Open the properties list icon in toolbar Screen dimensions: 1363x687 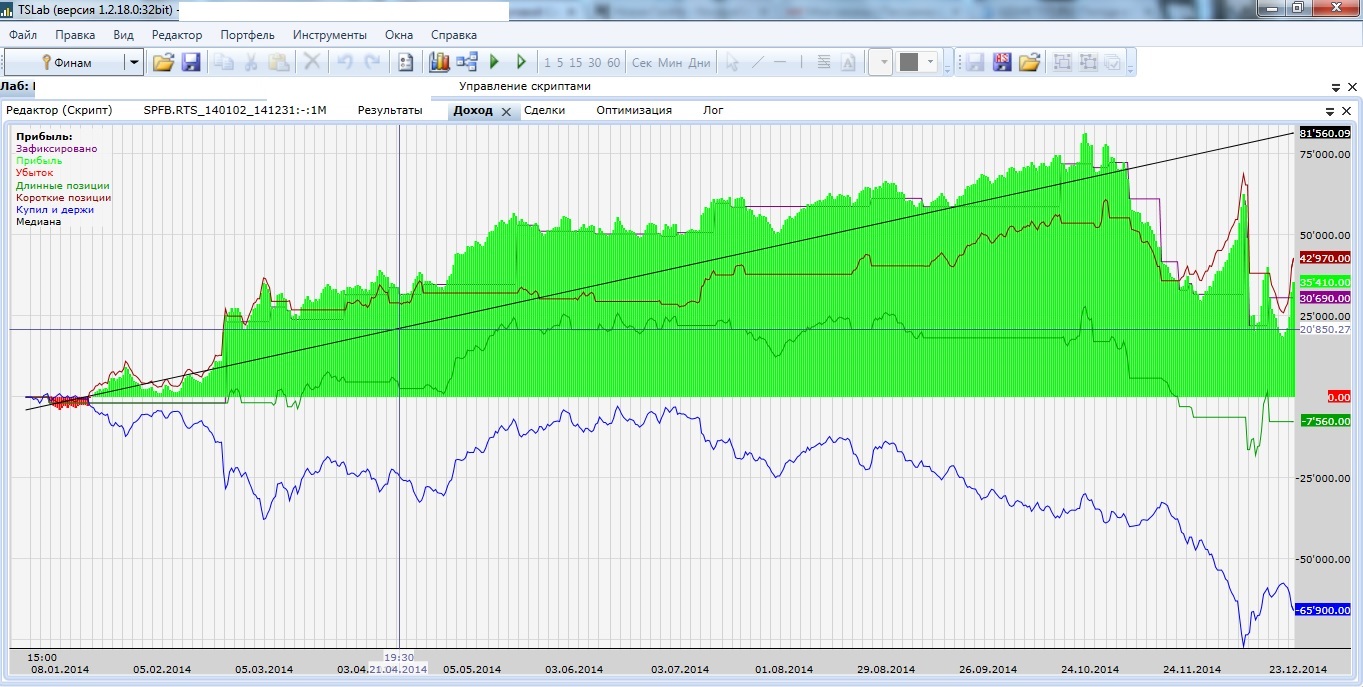pos(405,62)
